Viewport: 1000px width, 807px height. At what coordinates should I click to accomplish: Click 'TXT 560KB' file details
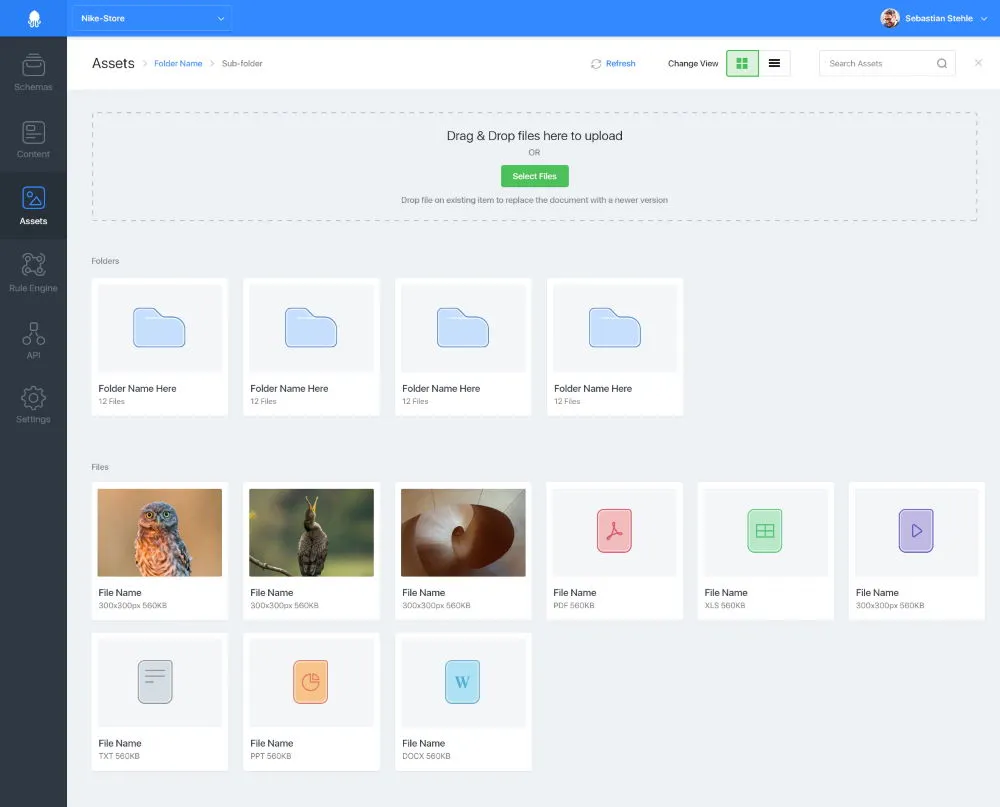[119, 756]
